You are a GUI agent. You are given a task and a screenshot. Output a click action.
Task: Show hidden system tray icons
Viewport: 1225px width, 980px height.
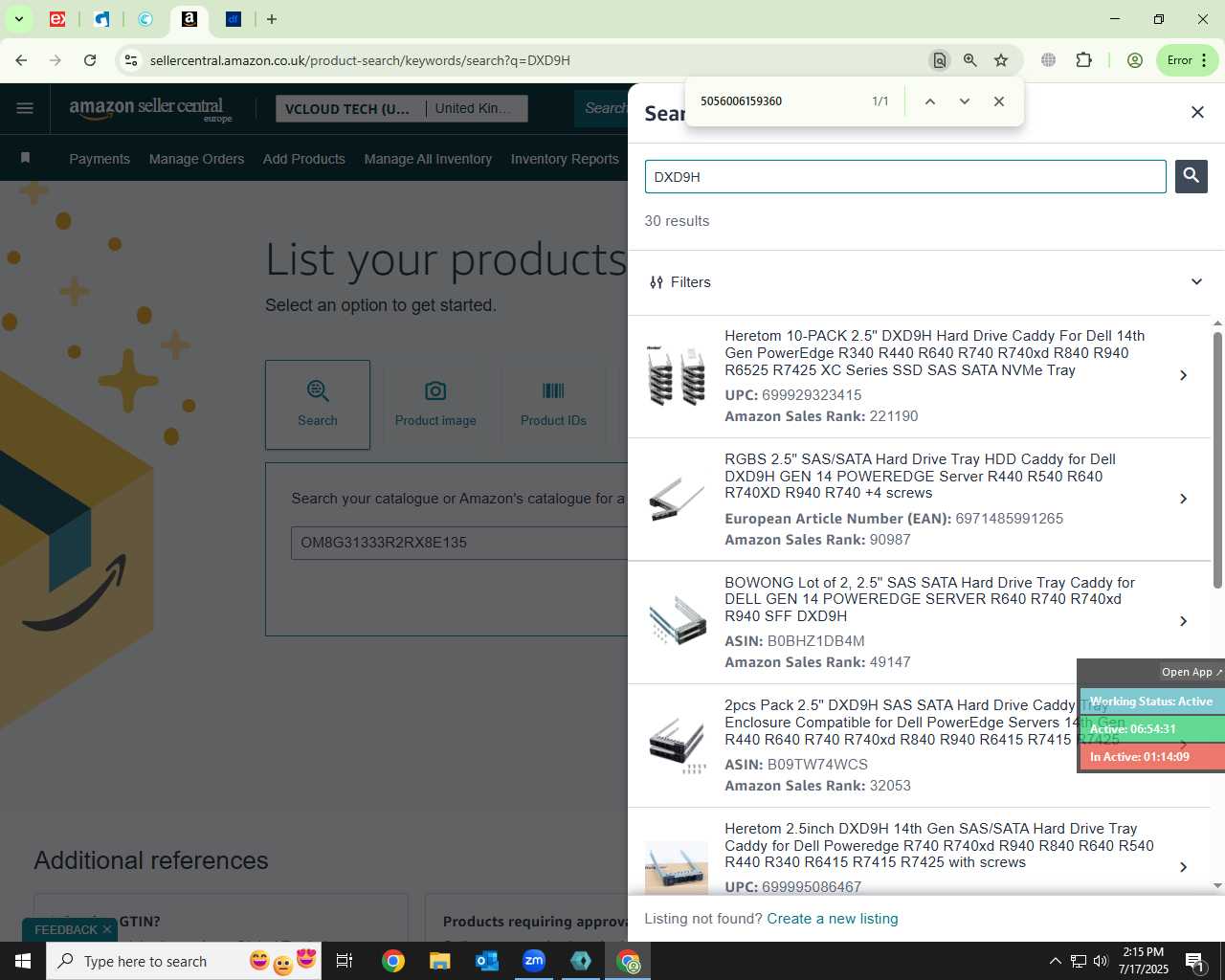[1055, 961]
